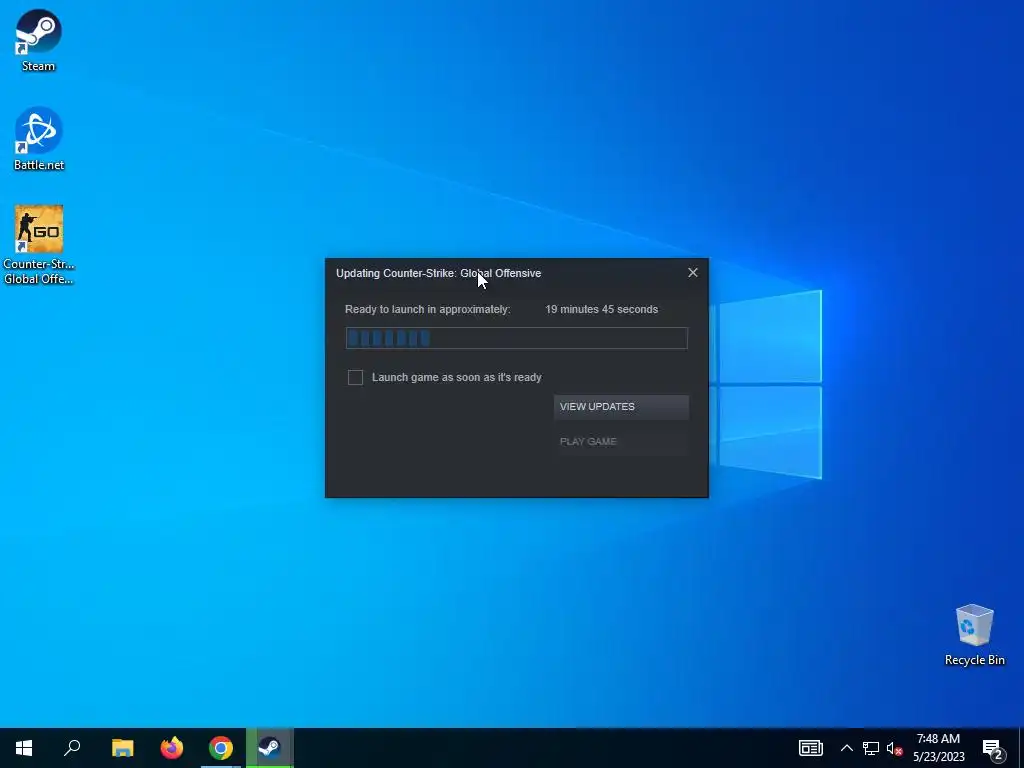
Task: Open the notification center icon
Action: [x=993, y=748]
